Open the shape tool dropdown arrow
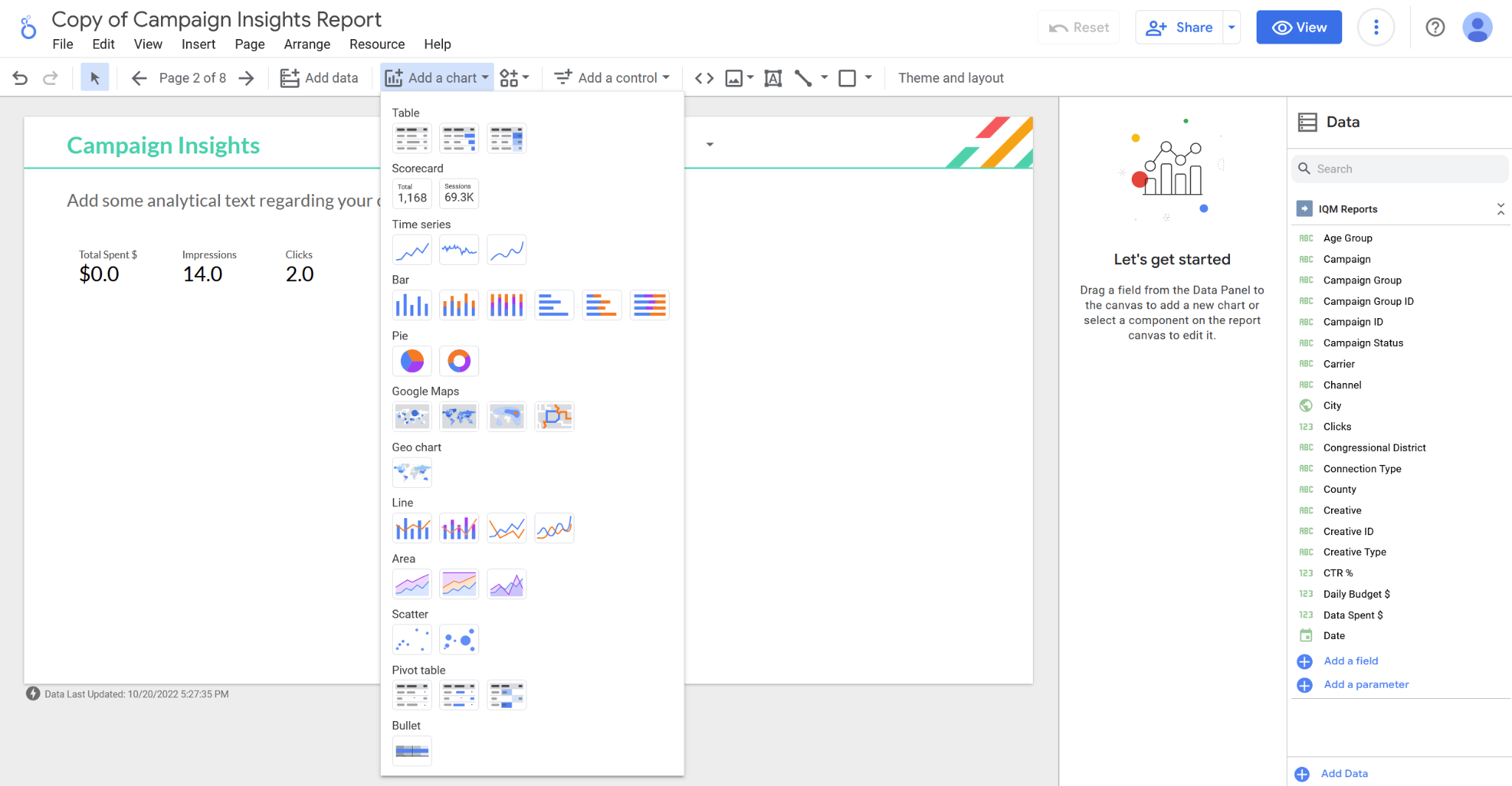 coord(868,77)
